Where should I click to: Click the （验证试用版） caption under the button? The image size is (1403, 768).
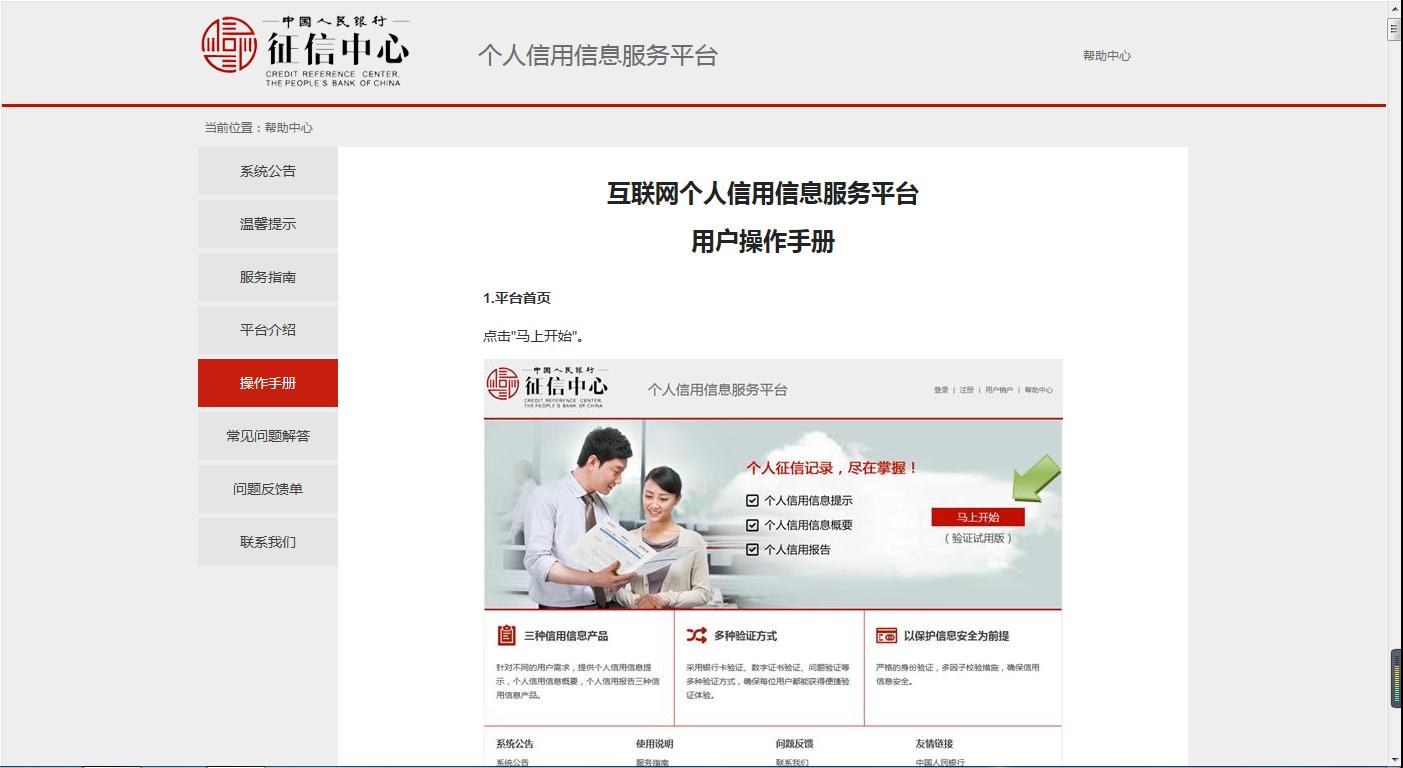(x=978, y=538)
